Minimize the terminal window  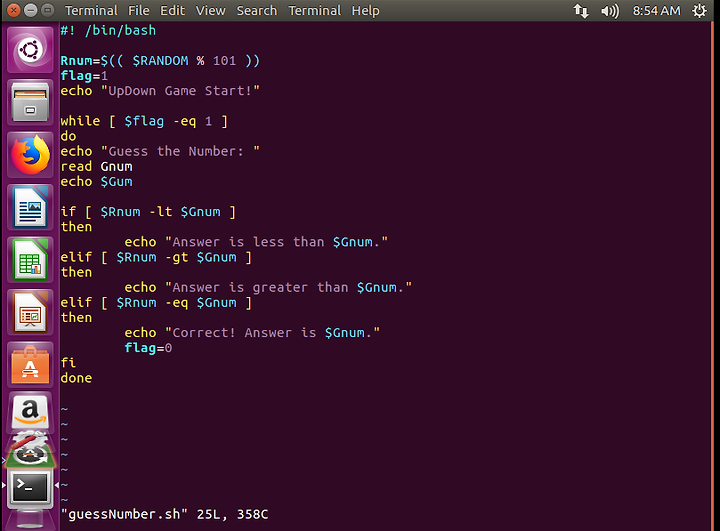point(30,10)
